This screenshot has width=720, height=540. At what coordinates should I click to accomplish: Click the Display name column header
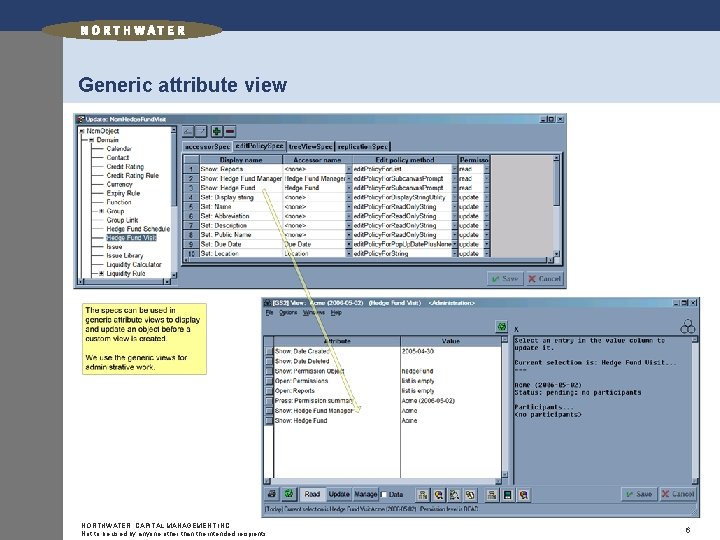241,159
